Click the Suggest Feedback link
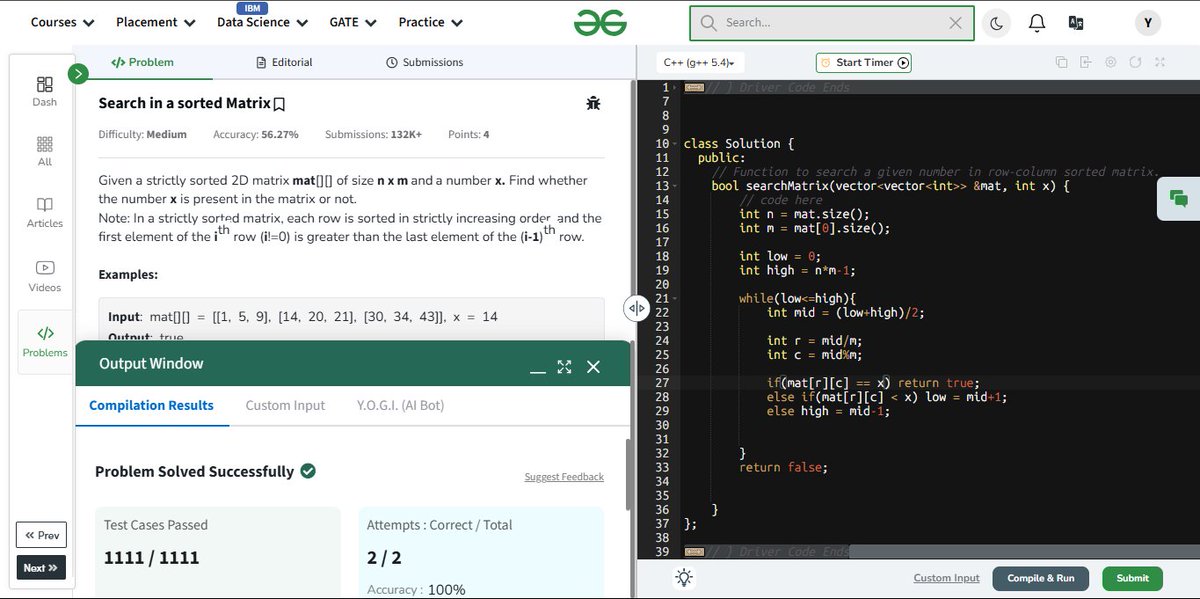 [564, 477]
